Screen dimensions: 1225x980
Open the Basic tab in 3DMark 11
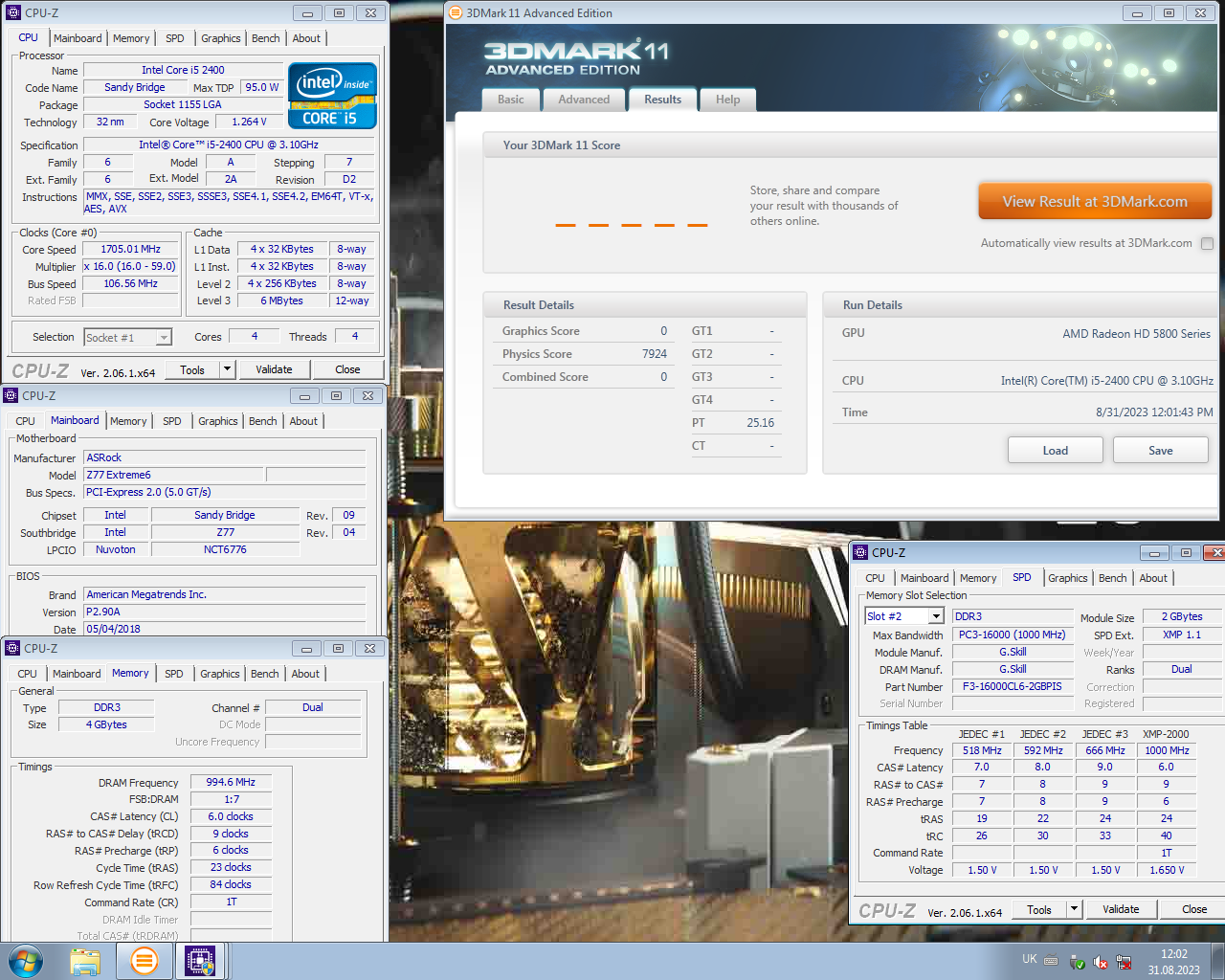pos(511,100)
